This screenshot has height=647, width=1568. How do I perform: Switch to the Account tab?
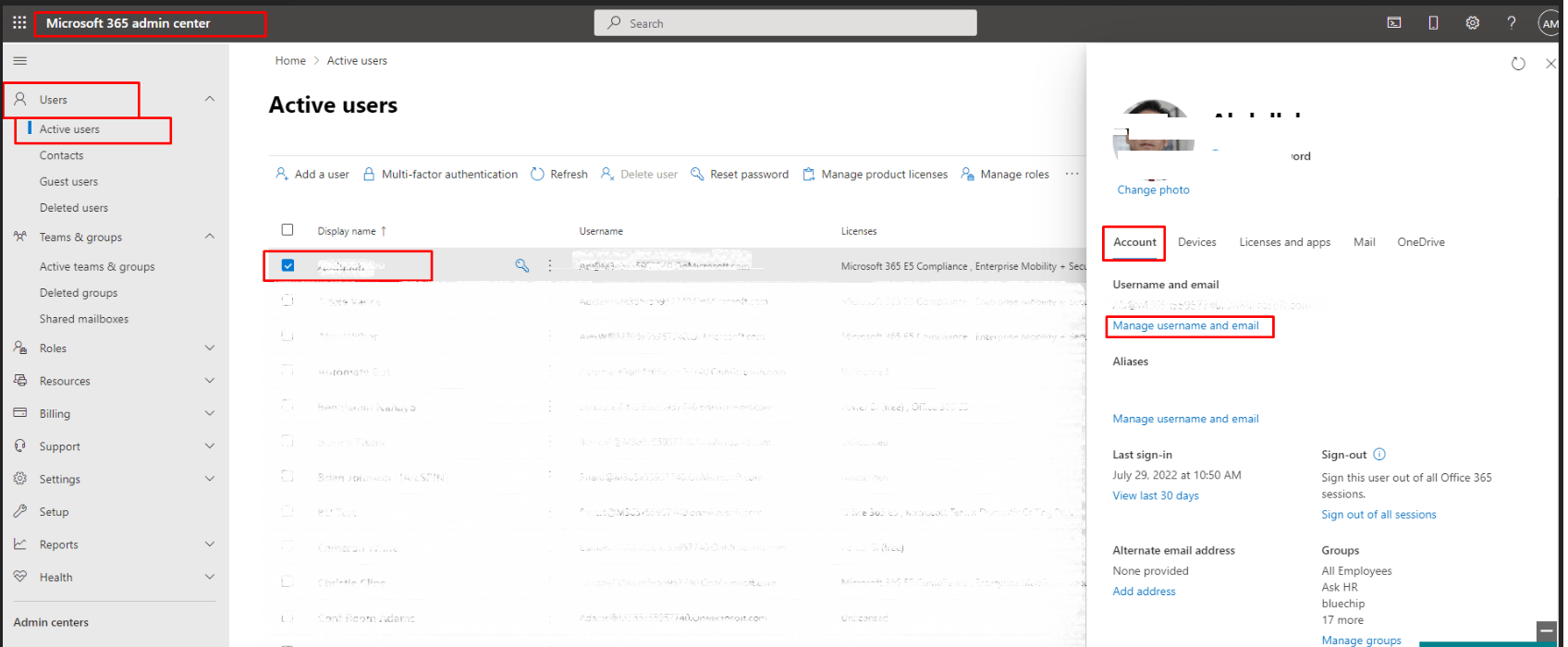click(1134, 242)
